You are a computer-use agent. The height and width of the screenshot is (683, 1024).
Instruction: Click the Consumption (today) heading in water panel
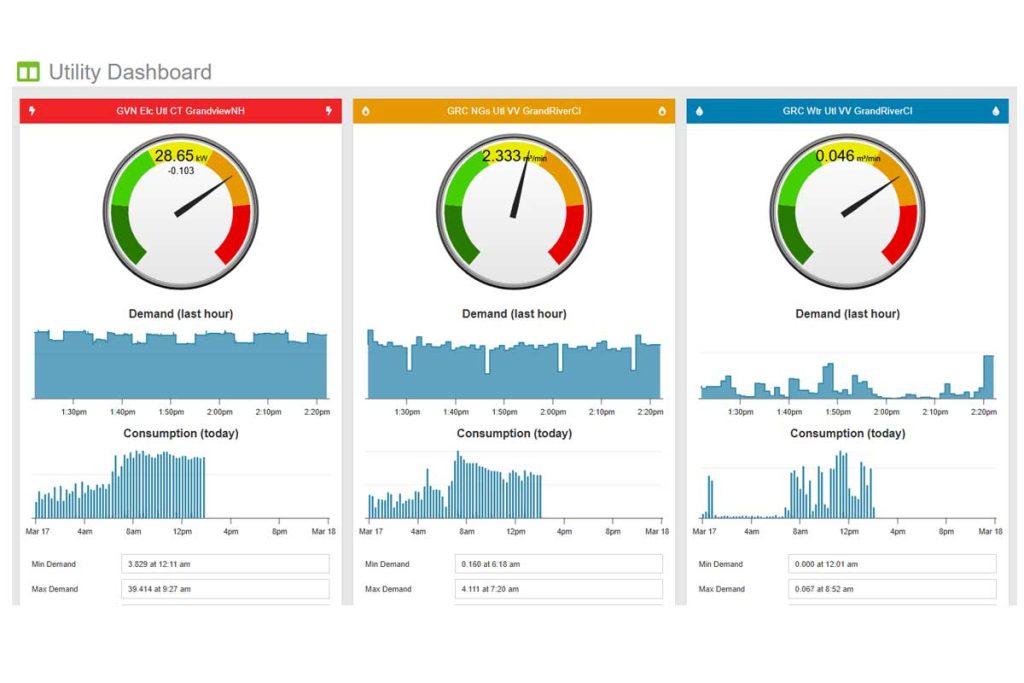(x=848, y=434)
